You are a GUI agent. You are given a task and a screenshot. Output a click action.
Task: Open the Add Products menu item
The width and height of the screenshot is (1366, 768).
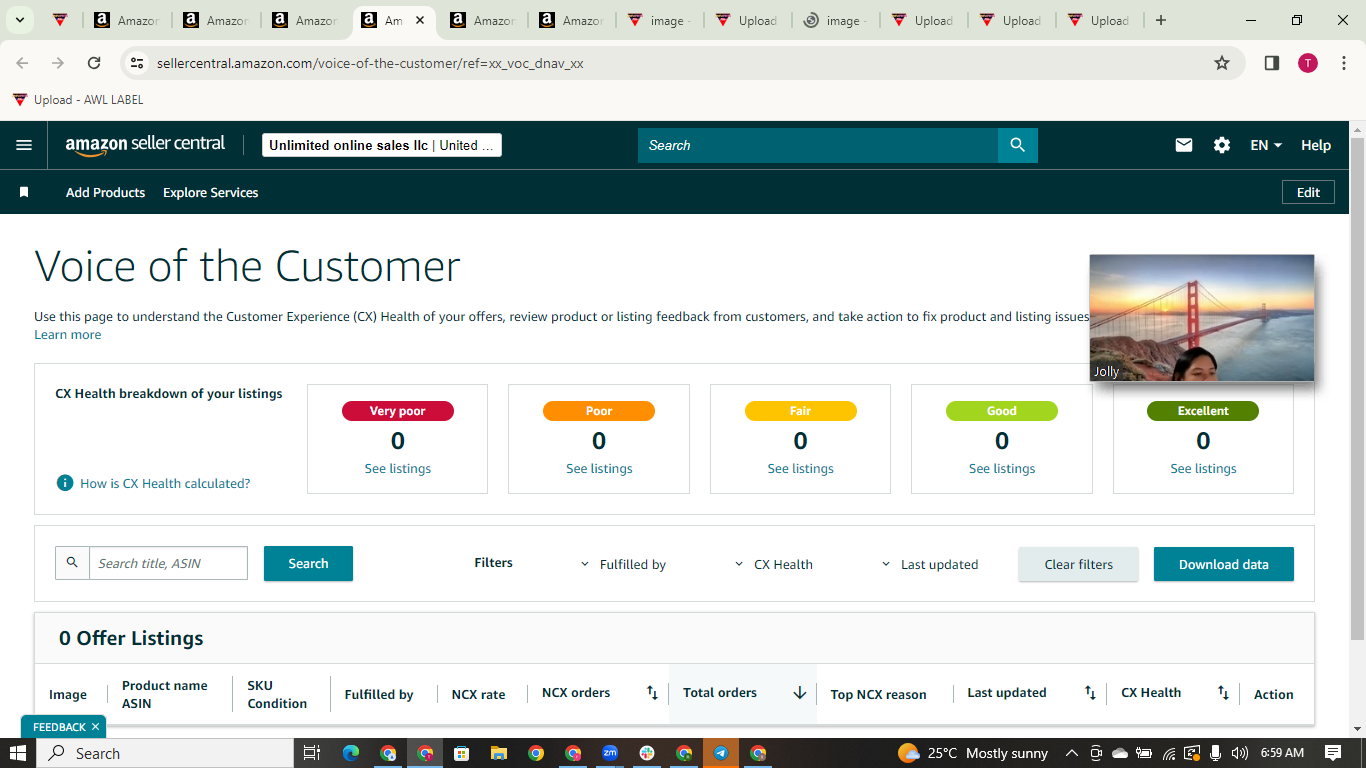105,192
